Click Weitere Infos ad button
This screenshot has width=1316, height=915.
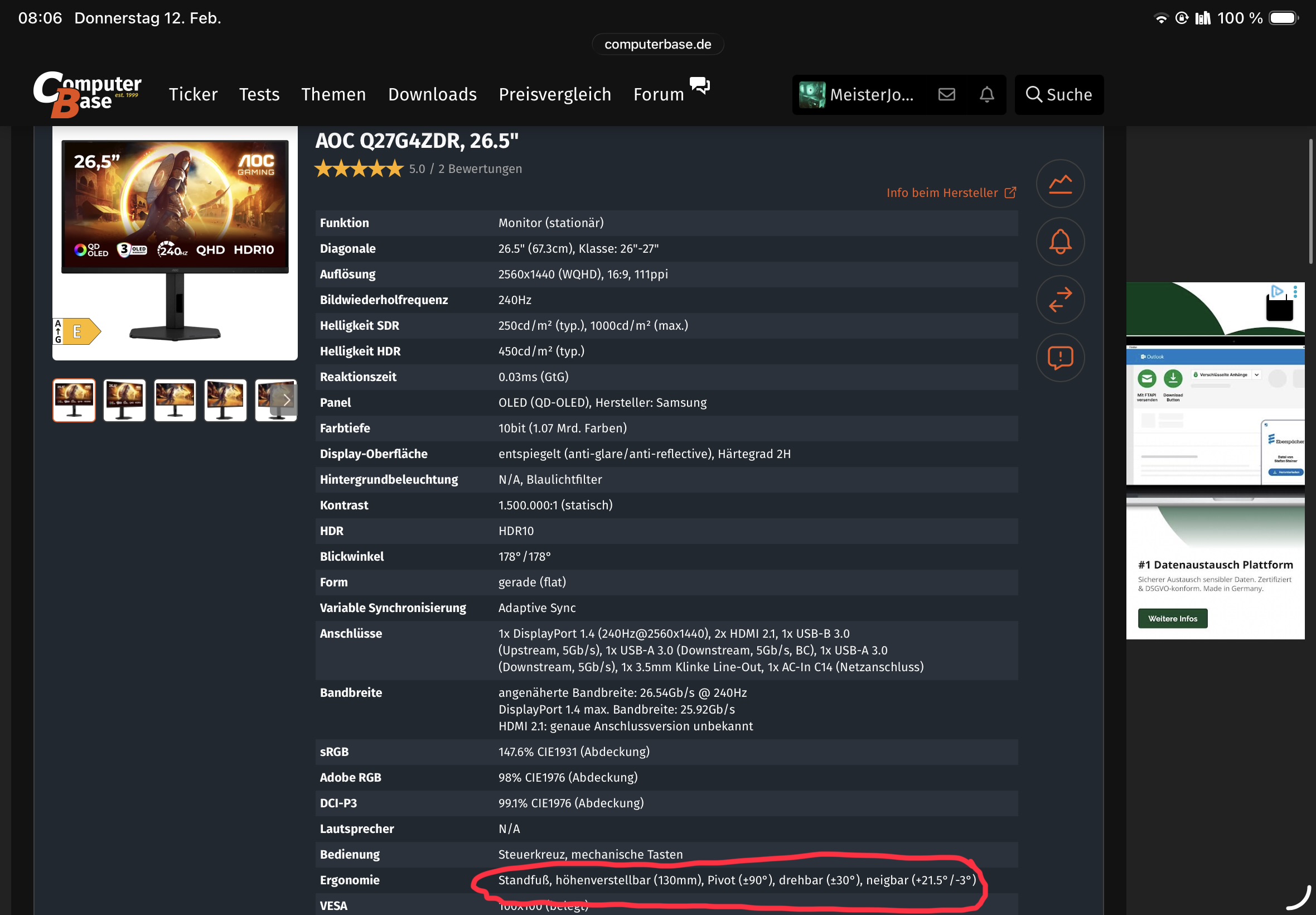(x=1172, y=619)
